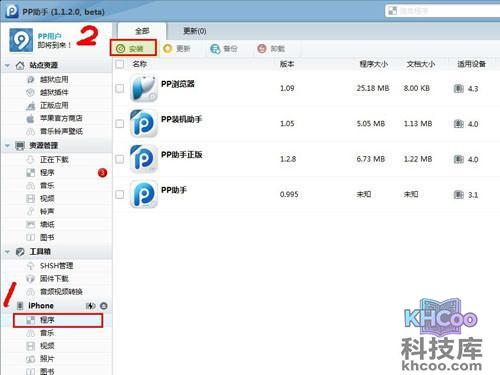Click the search field at top right
This screenshot has width=500, height=375.
(x=442, y=11)
